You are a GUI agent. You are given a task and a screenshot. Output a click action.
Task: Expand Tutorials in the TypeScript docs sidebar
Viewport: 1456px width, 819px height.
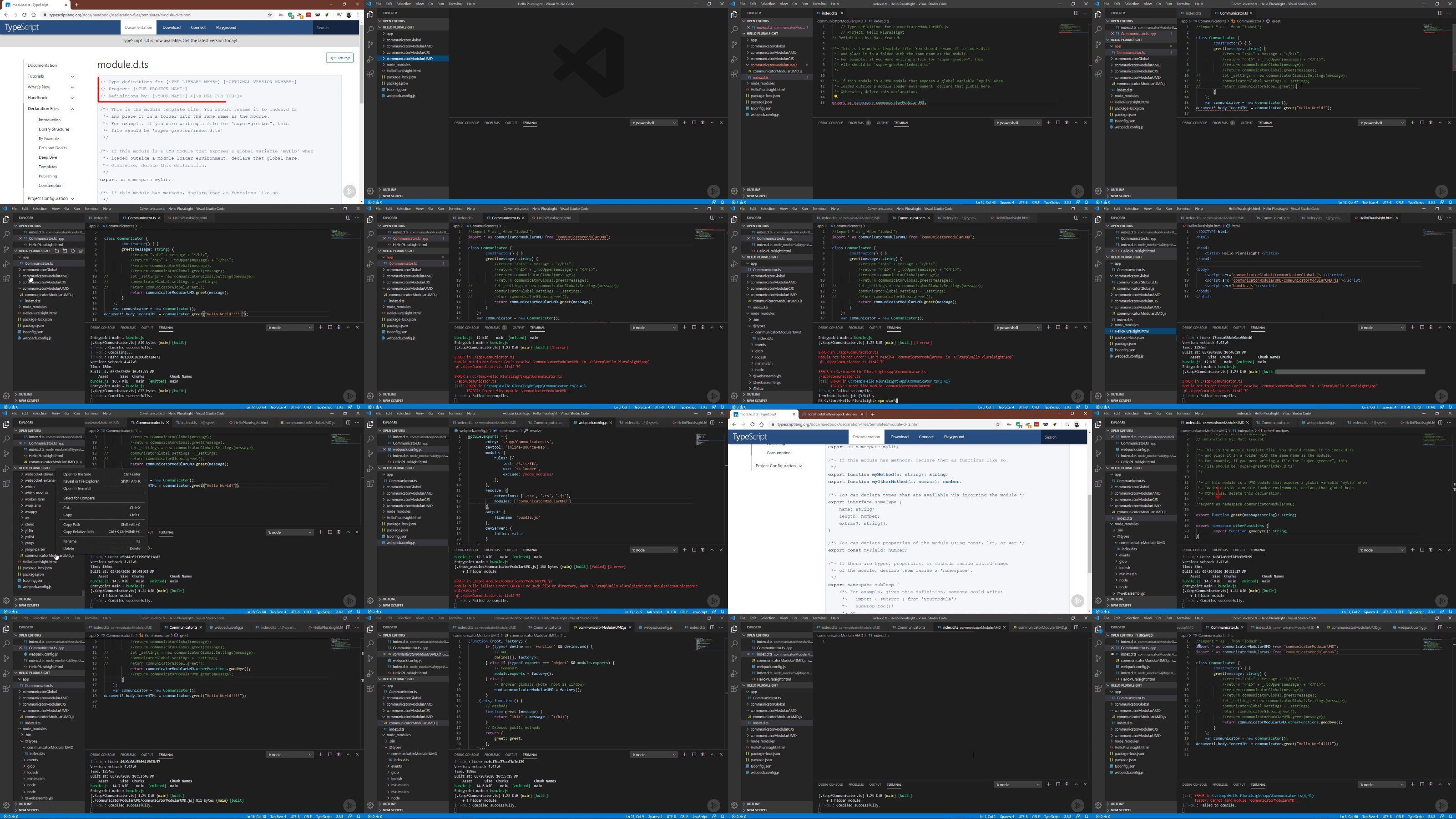(x=51, y=76)
